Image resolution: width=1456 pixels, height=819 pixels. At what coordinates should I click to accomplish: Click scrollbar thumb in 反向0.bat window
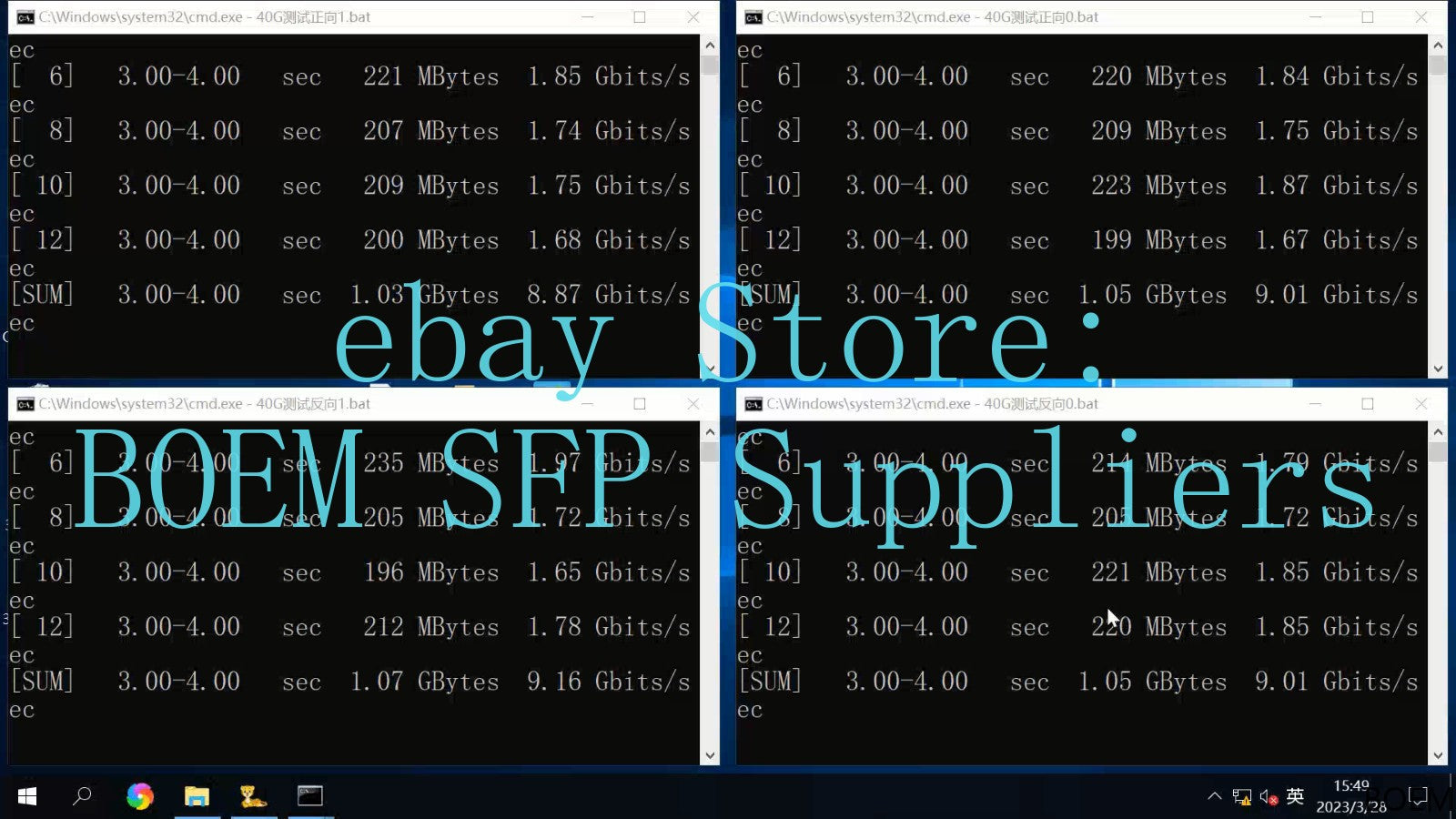tap(1438, 451)
